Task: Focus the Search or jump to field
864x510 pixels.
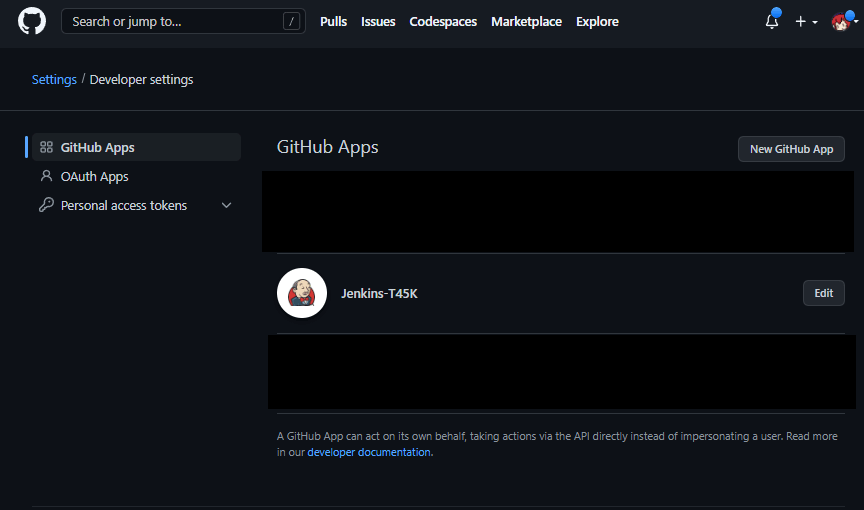Action: pos(183,21)
